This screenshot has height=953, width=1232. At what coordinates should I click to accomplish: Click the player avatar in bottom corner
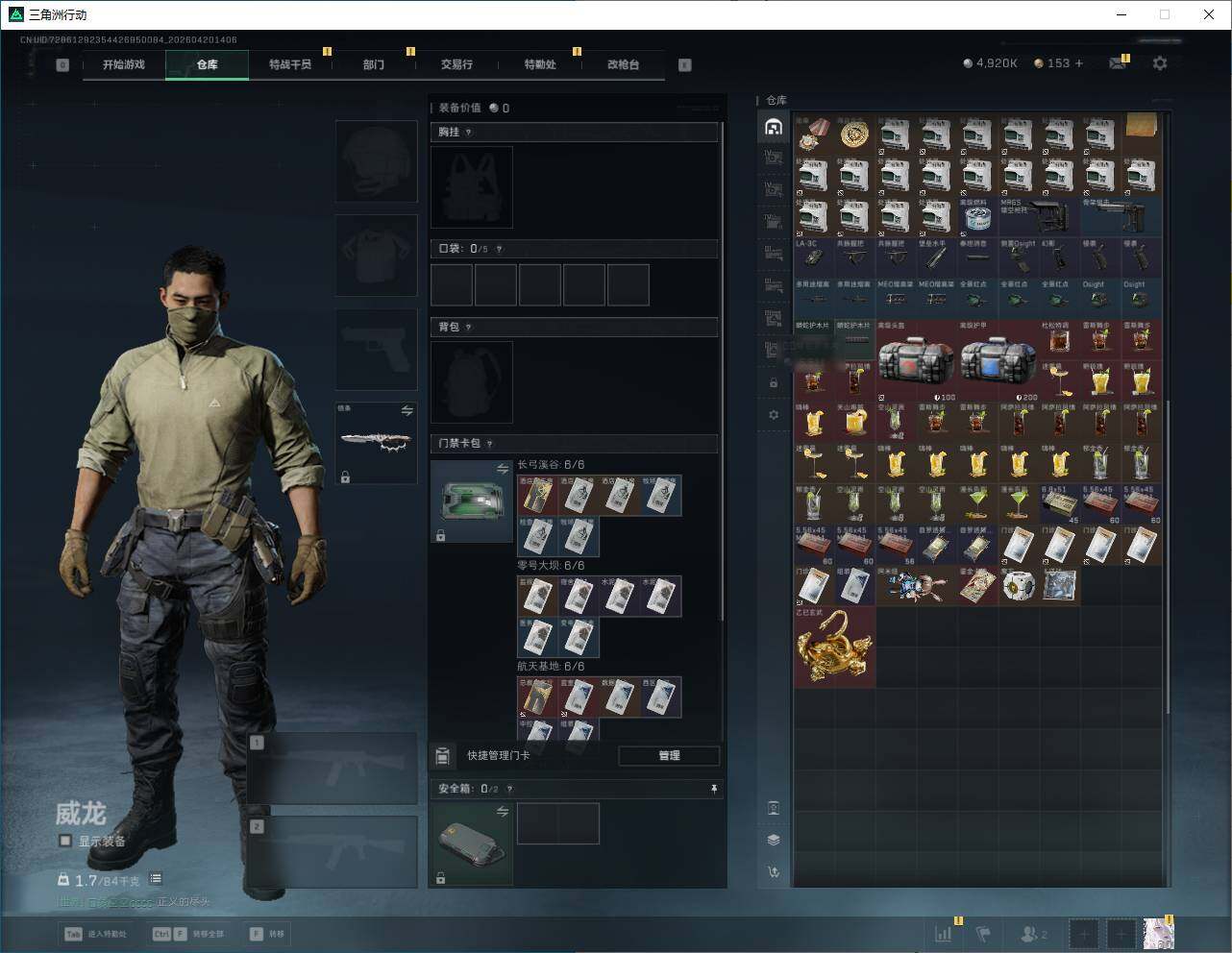[1158, 934]
